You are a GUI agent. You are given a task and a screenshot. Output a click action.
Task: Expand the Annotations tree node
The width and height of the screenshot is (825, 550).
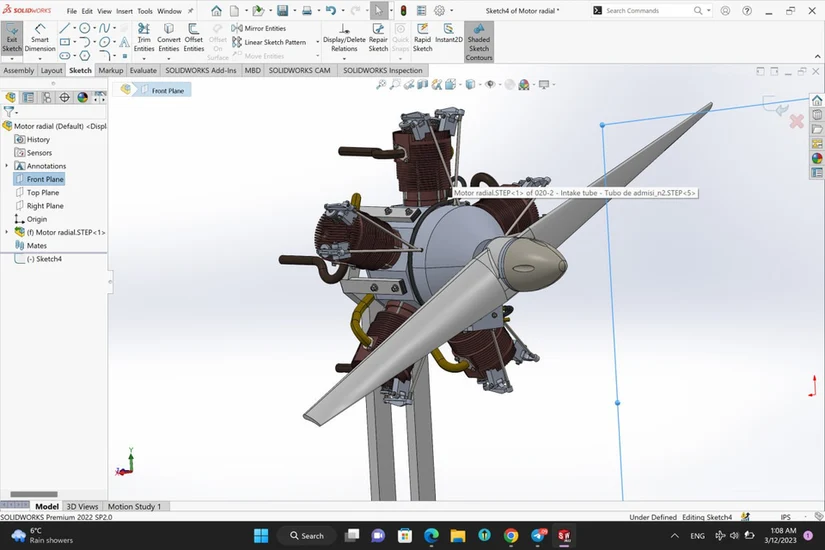[x=7, y=166]
